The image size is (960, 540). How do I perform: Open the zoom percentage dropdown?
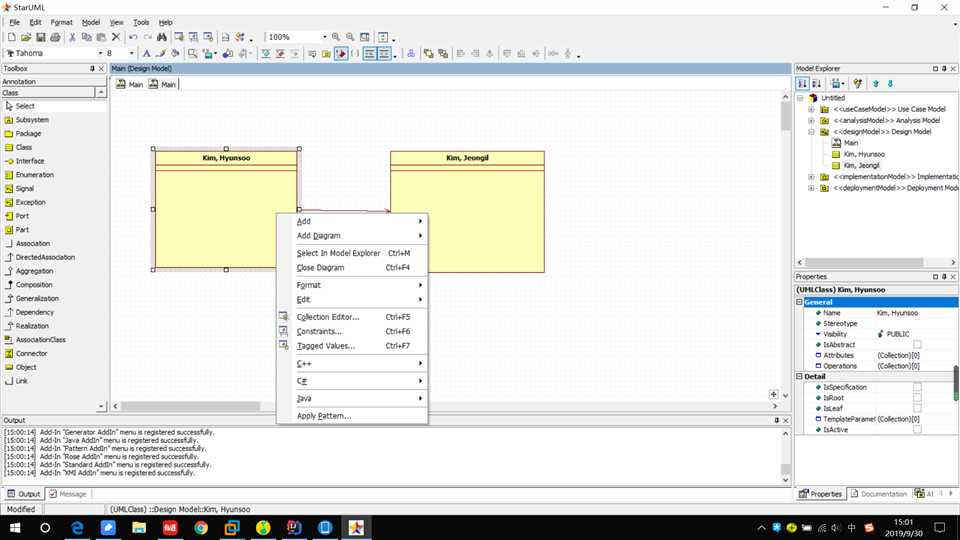point(324,37)
